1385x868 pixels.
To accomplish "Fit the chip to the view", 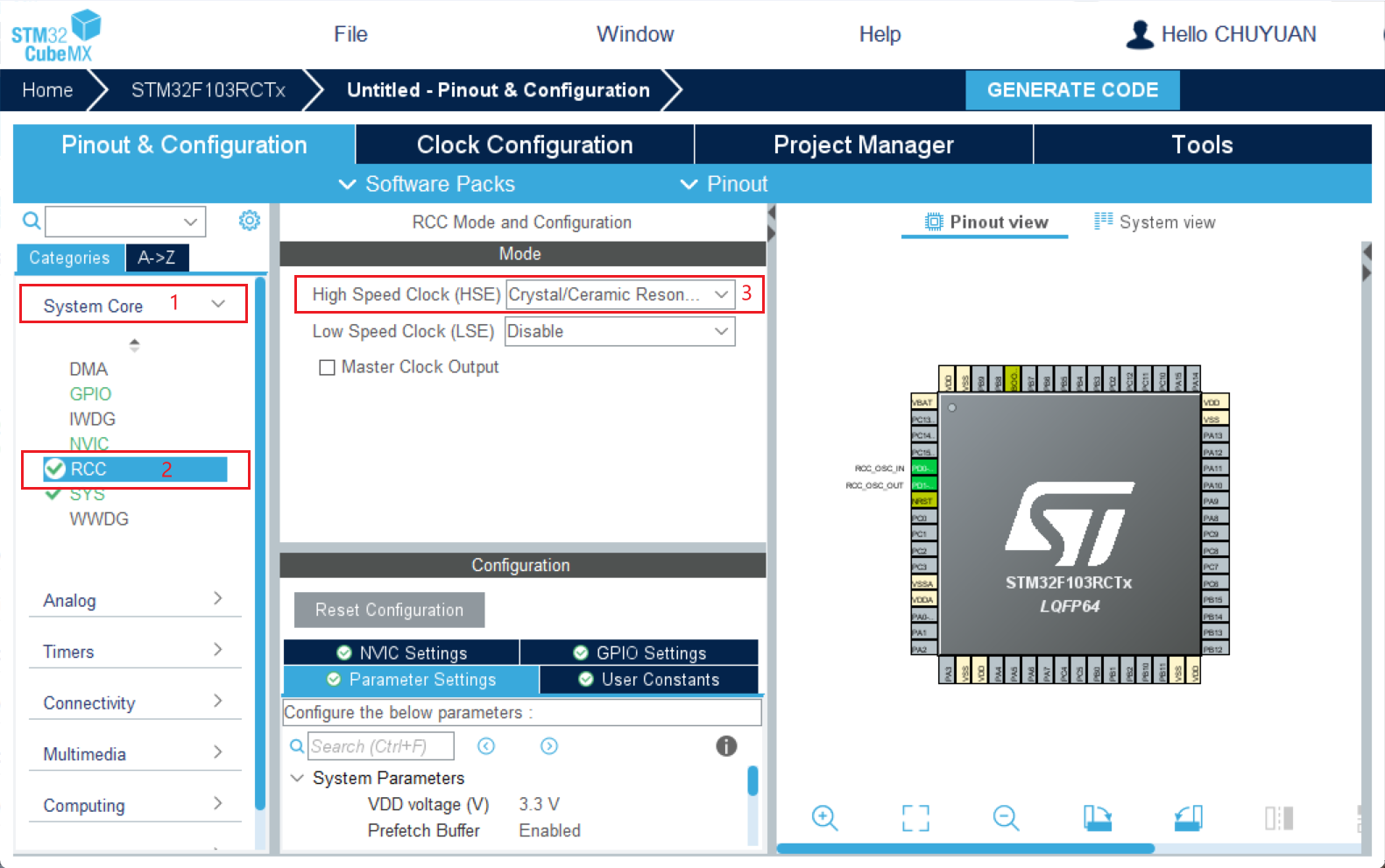I will tap(915, 818).
